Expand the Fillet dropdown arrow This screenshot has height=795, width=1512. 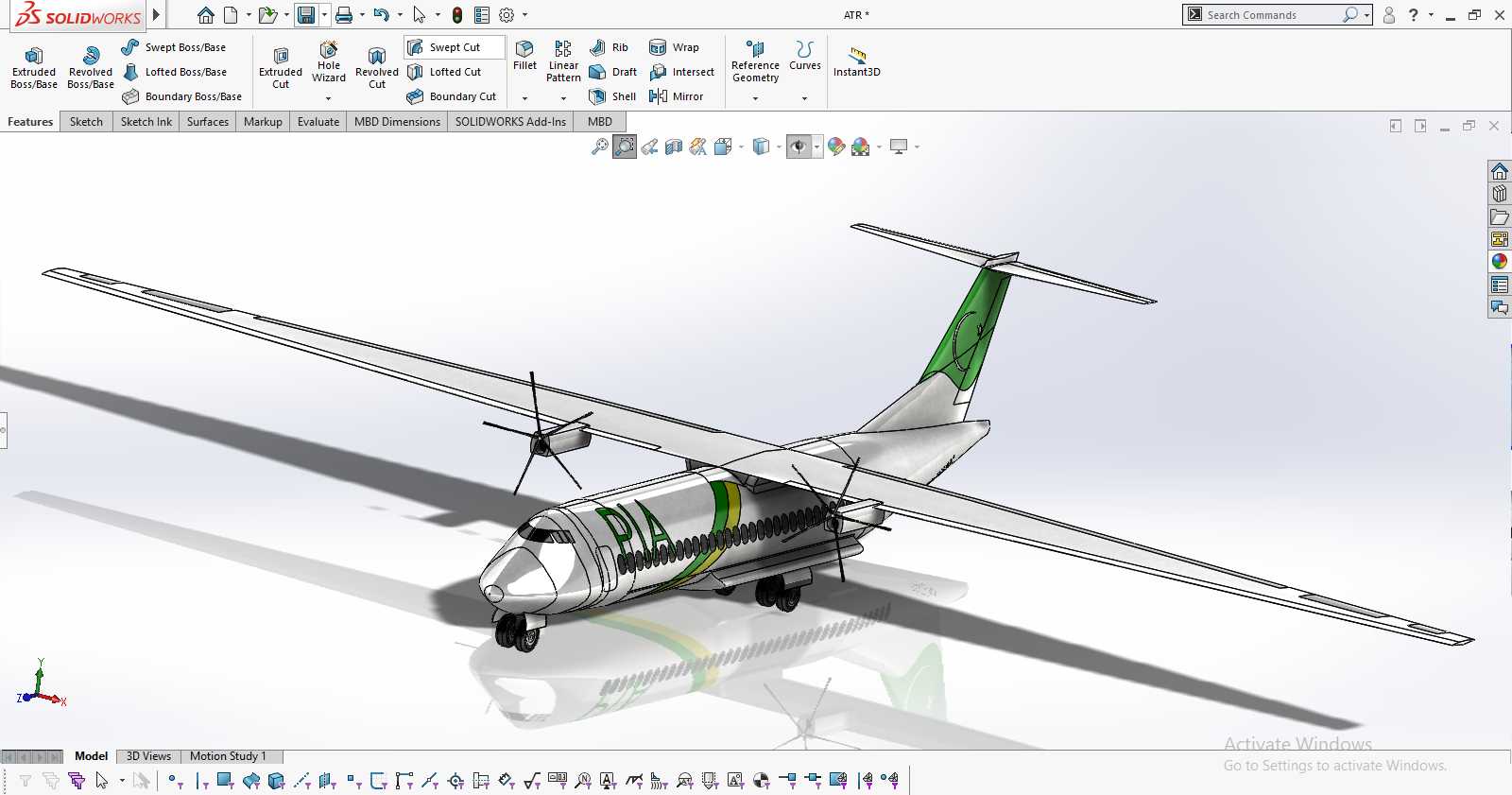[x=524, y=98]
